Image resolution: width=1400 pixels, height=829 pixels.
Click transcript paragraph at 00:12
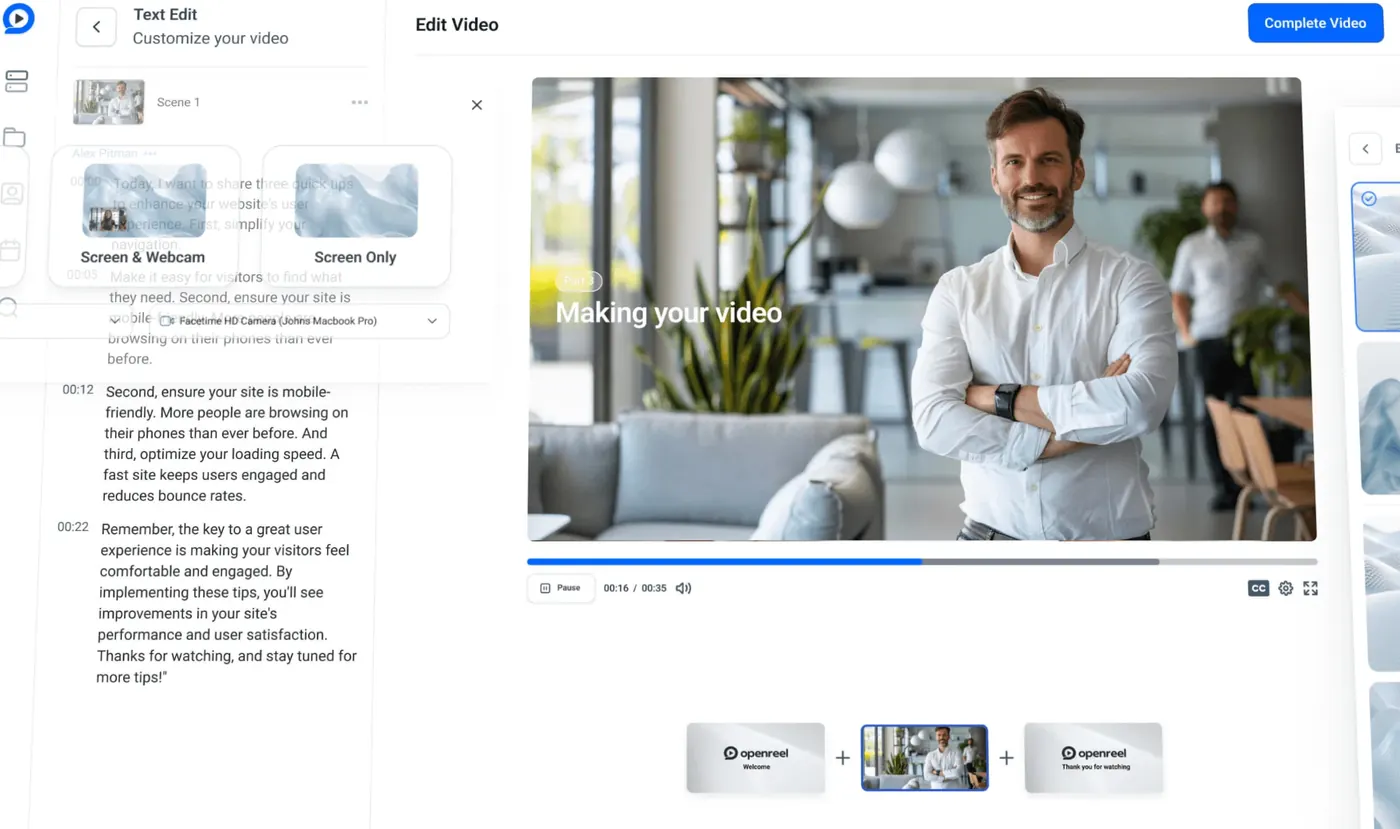(x=227, y=443)
